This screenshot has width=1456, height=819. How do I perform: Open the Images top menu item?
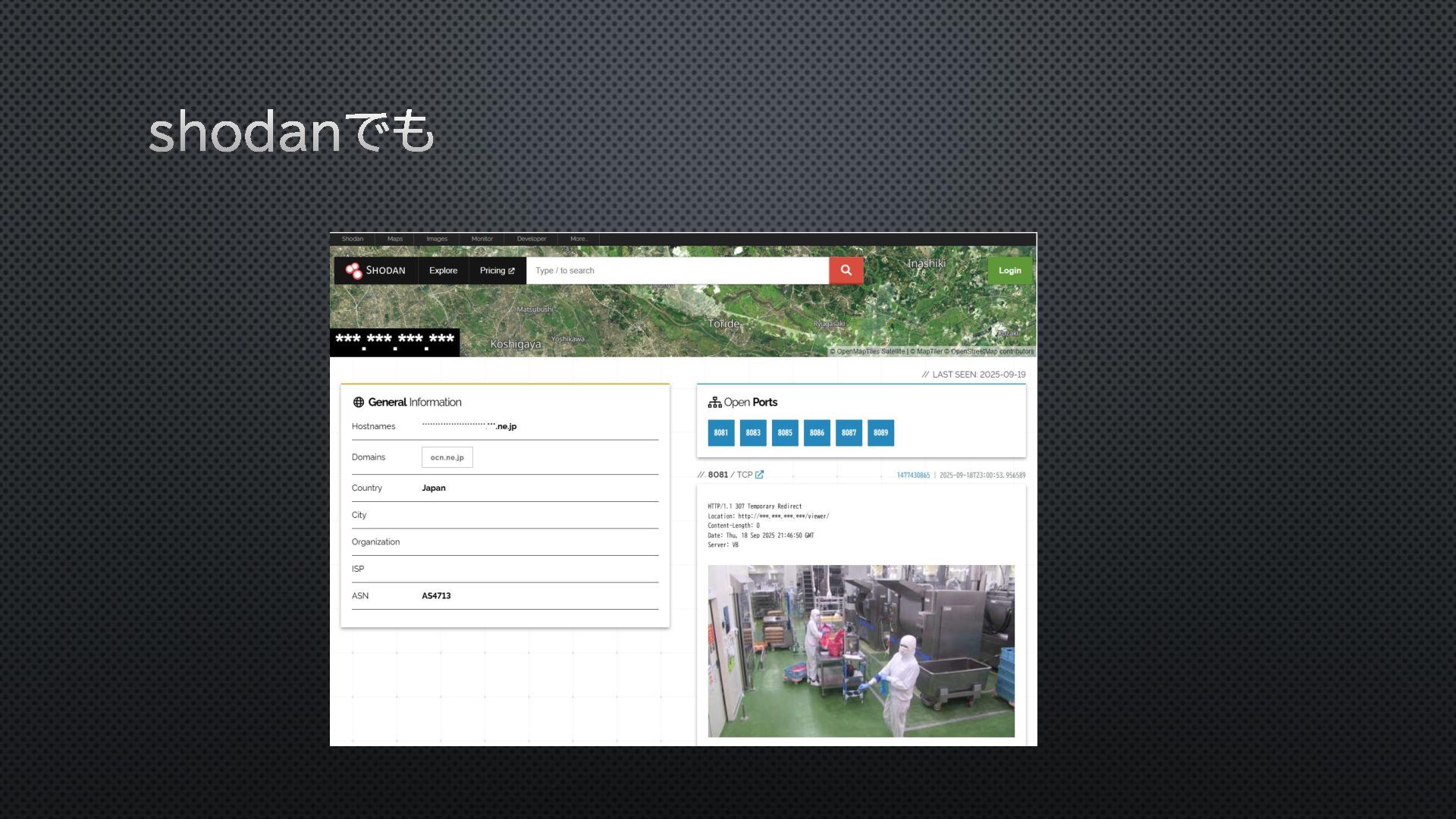[437, 239]
